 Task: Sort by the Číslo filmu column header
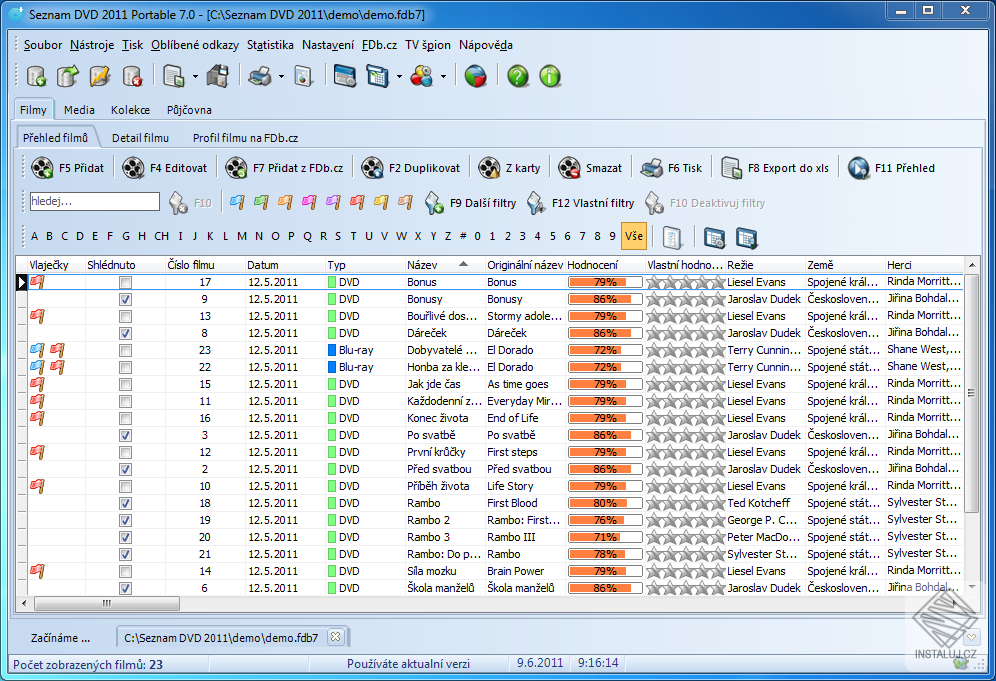tap(205, 265)
